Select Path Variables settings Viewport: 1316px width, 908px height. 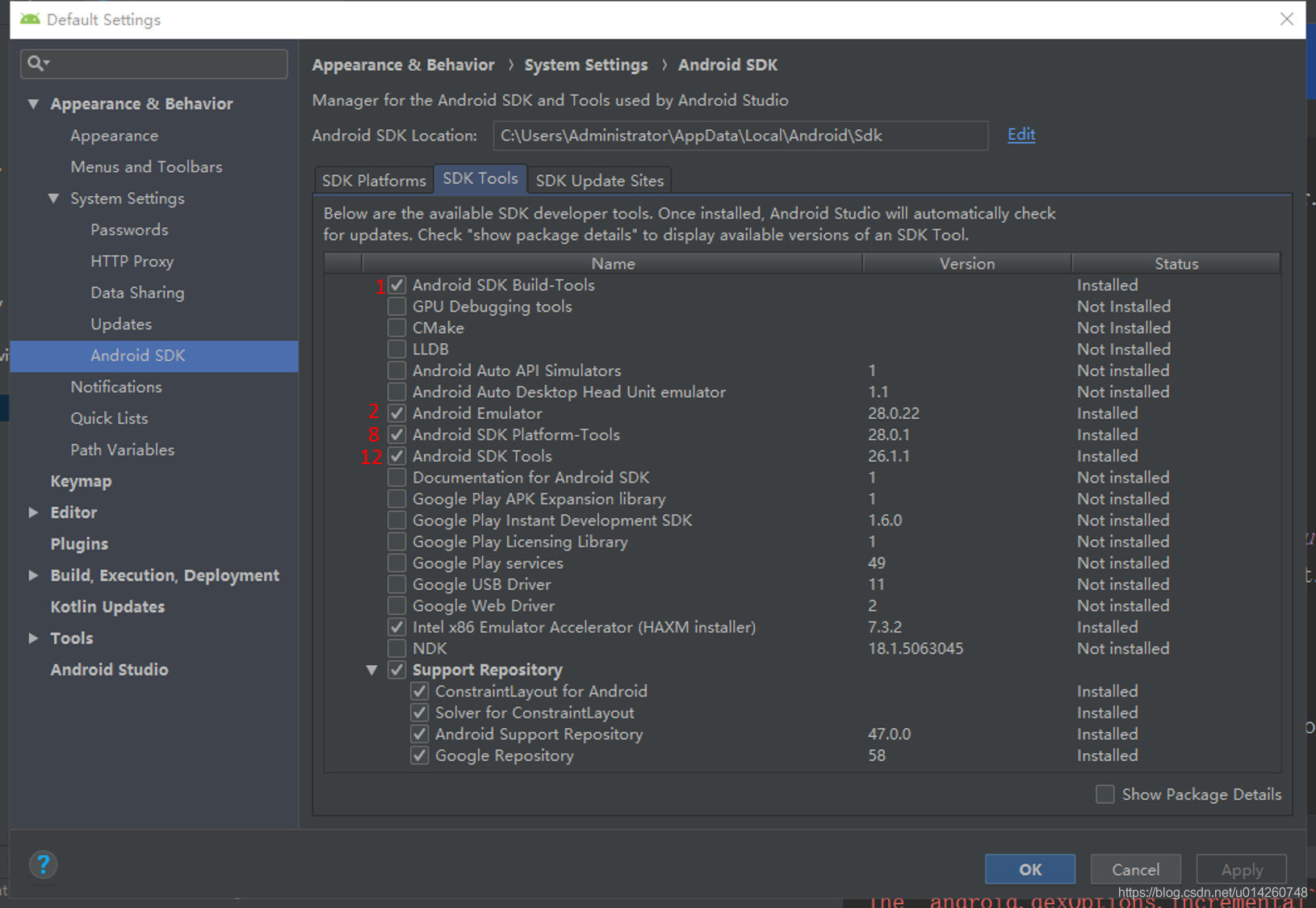coord(122,450)
